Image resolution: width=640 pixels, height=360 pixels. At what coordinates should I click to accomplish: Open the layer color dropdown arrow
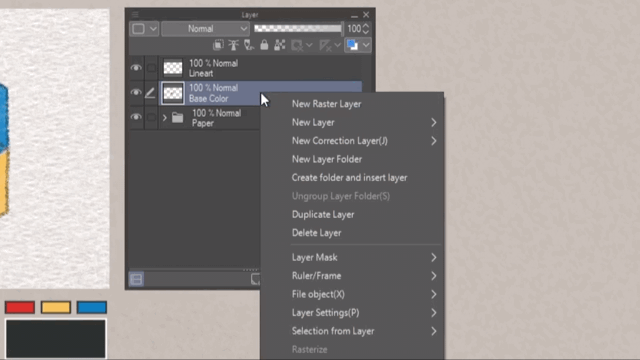tap(366, 45)
